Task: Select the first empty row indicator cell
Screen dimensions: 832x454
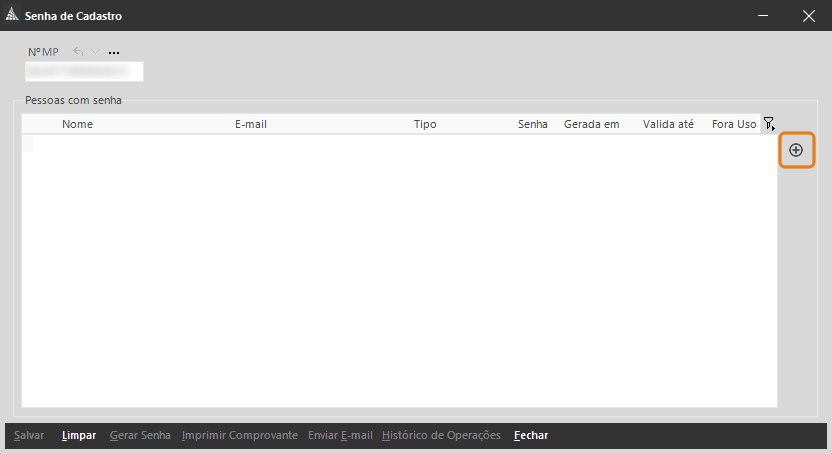Action: coord(28,144)
